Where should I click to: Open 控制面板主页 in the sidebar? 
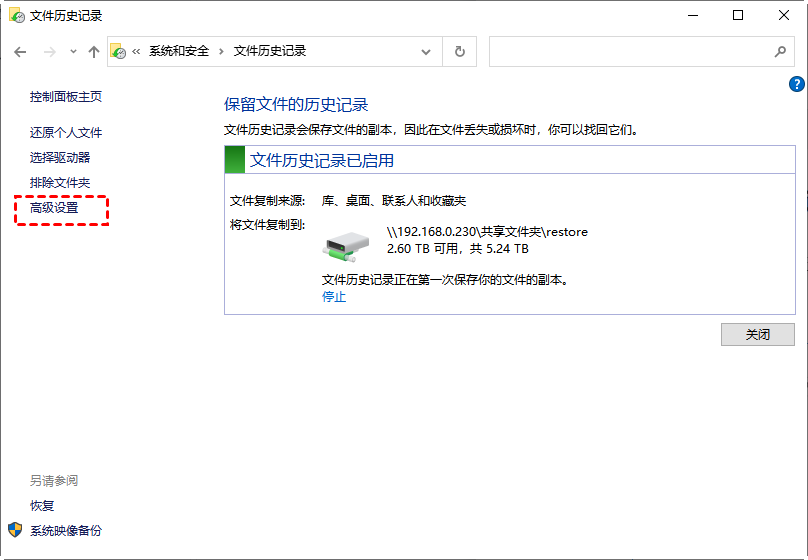click(66, 97)
